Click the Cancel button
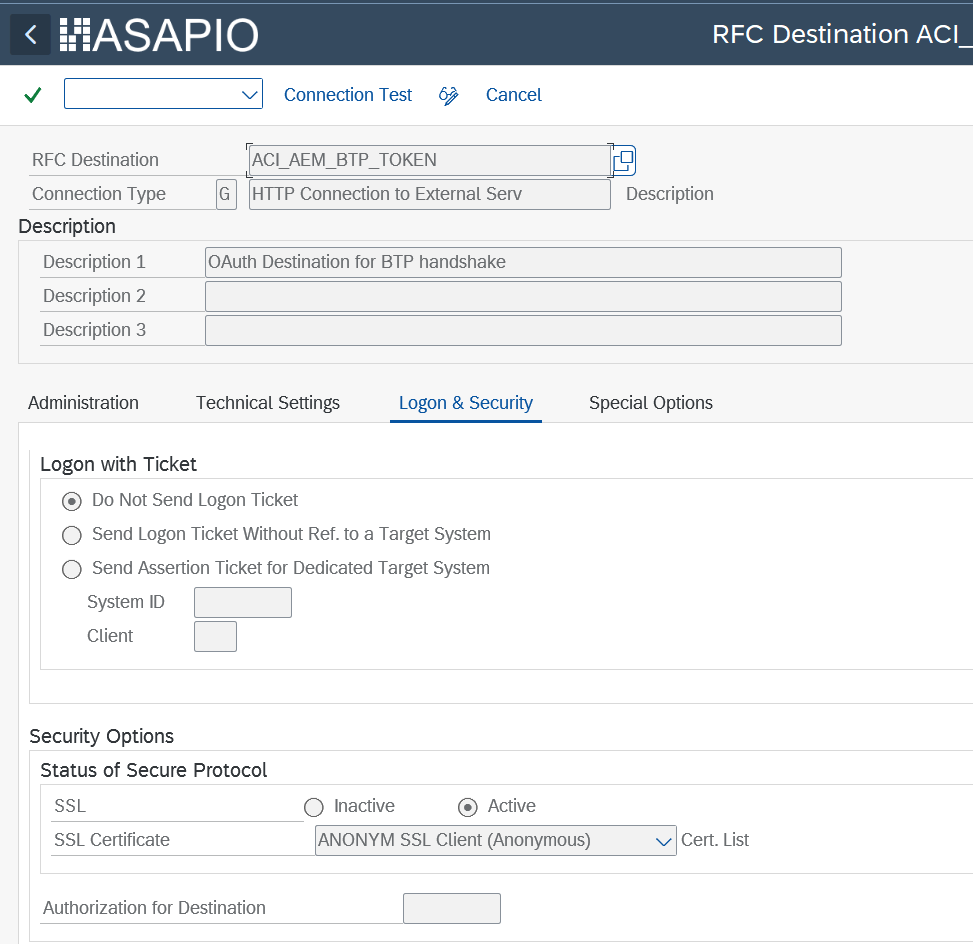 tap(513, 95)
